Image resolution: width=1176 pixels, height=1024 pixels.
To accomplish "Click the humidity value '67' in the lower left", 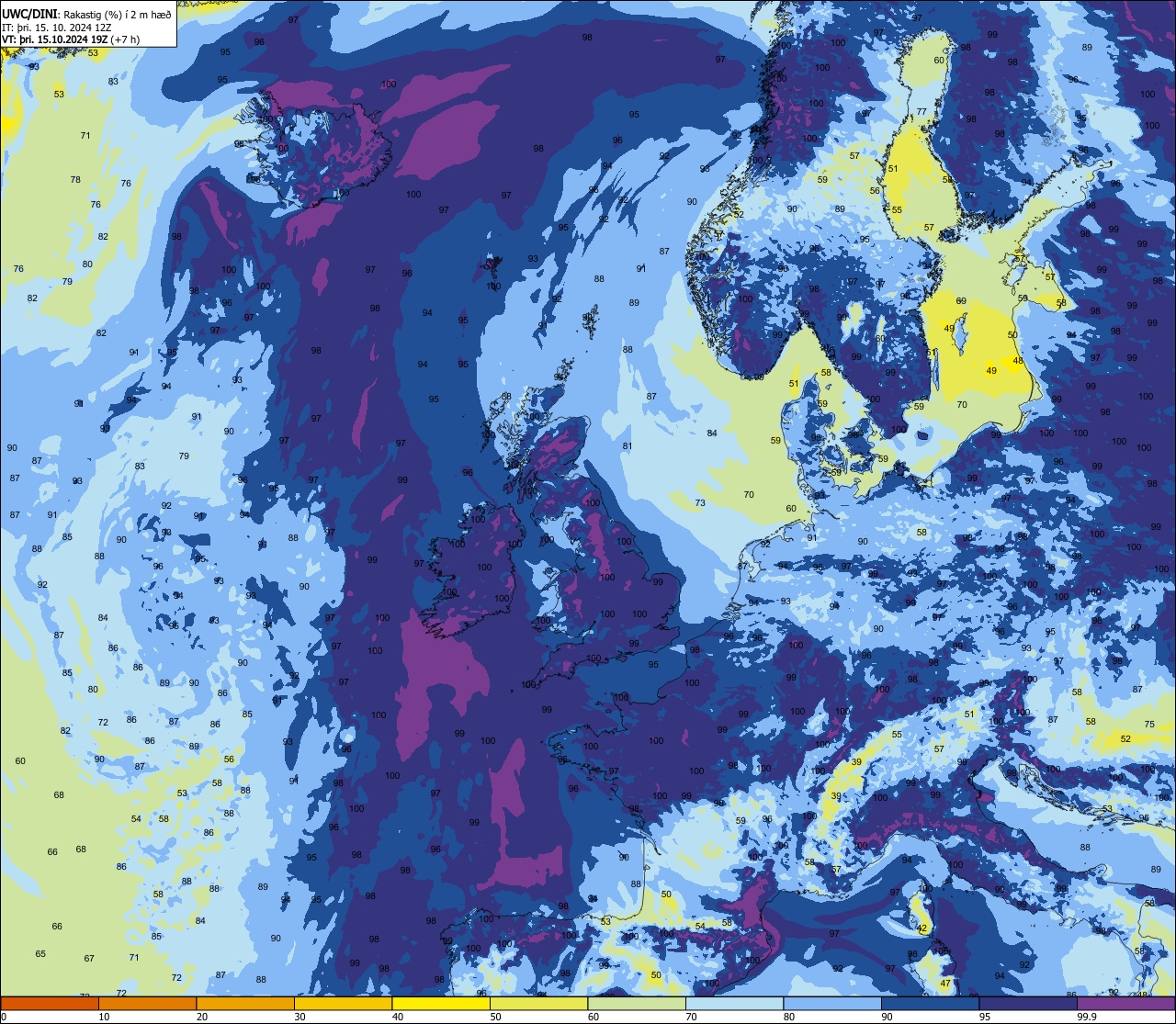I will click(x=89, y=959).
